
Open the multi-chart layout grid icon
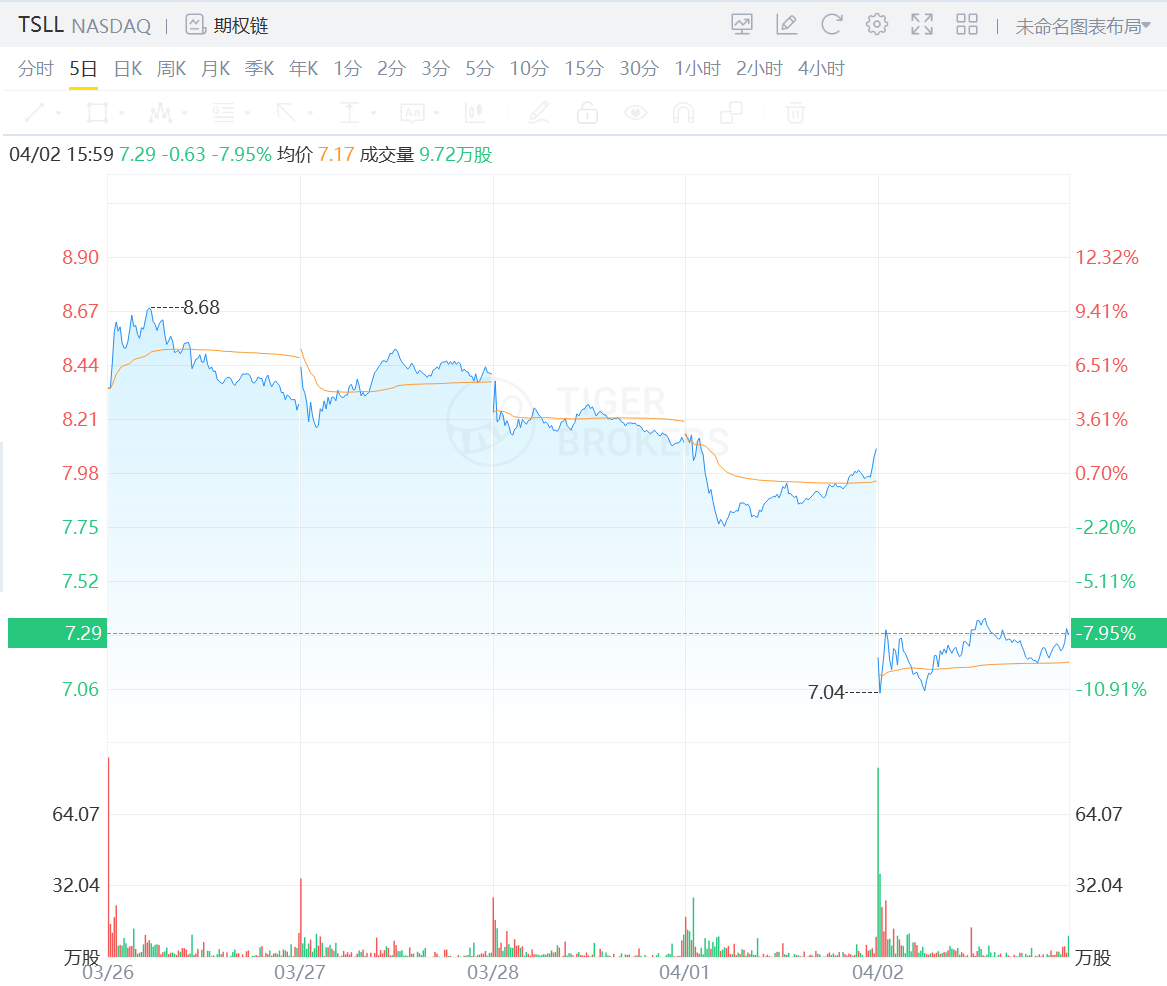[966, 23]
